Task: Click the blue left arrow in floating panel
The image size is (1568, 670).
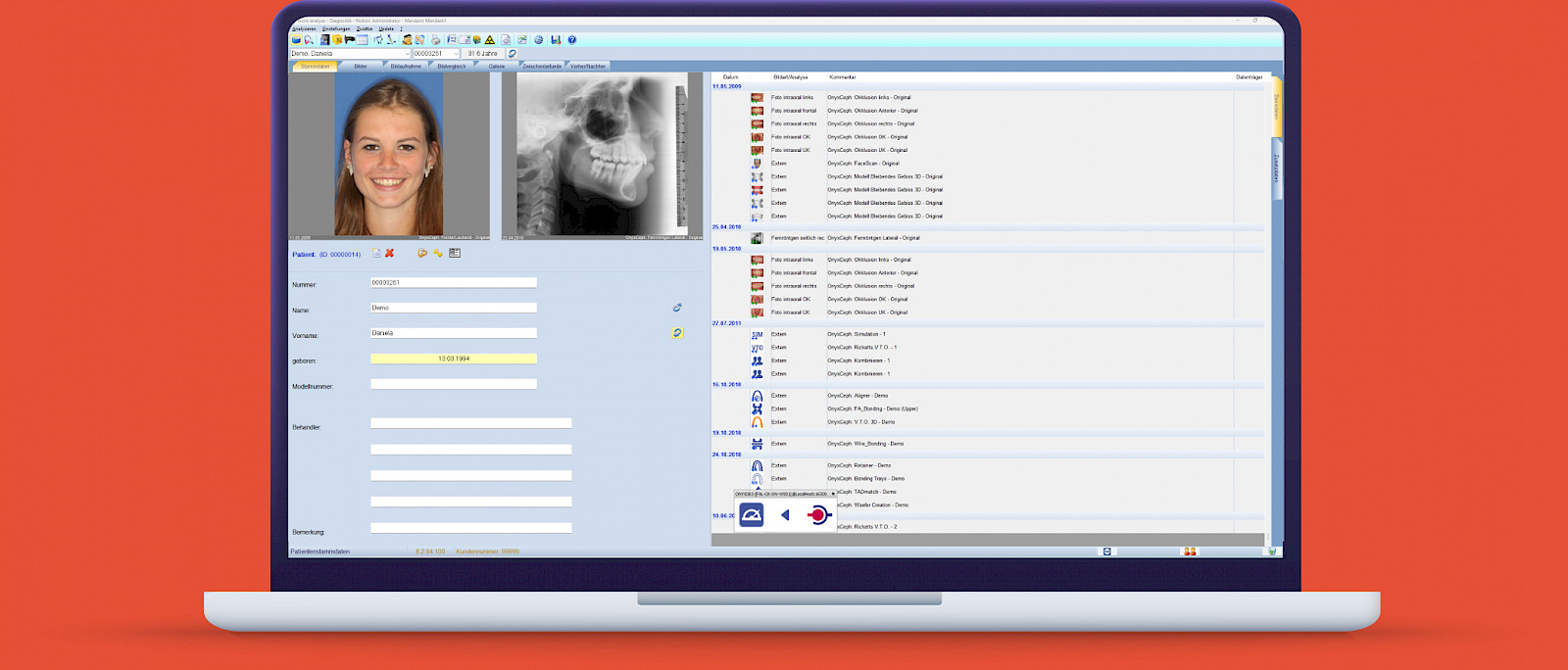Action: pos(785,515)
